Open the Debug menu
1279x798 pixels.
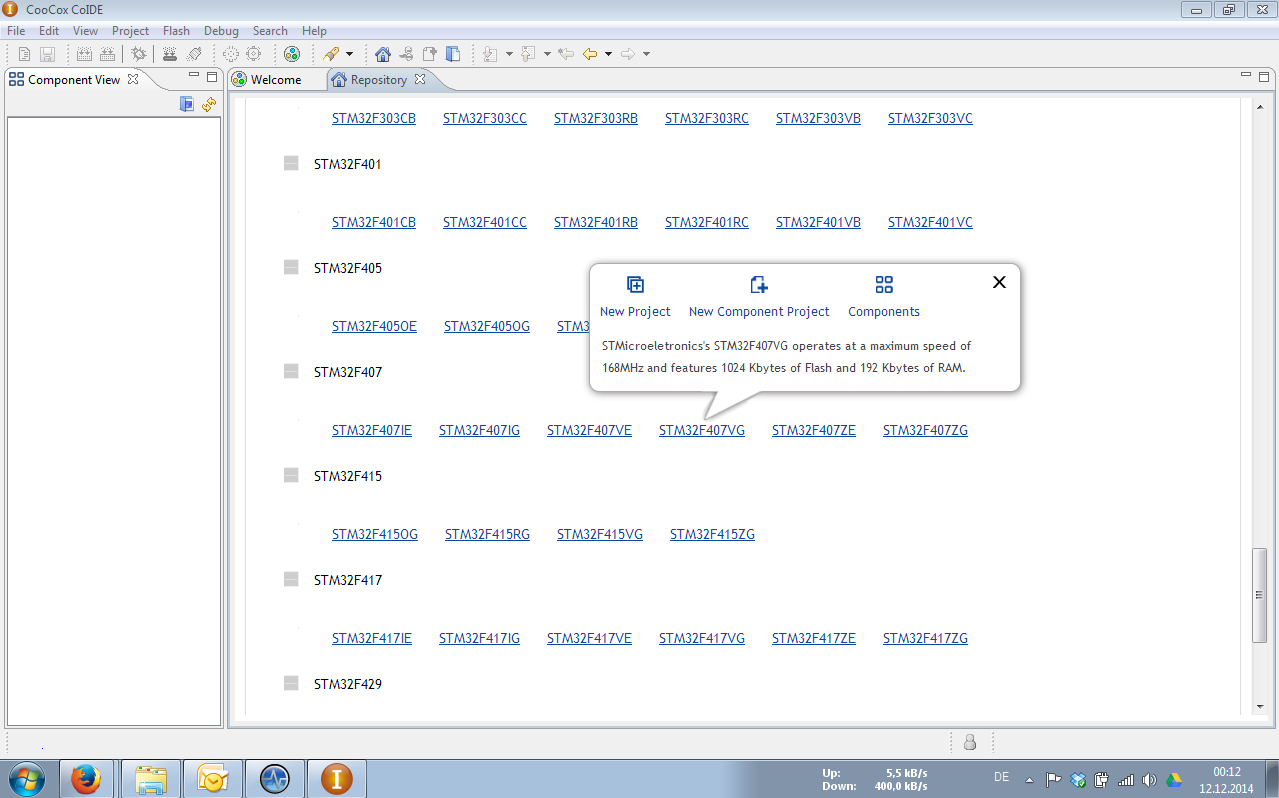click(x=221, y=31)
